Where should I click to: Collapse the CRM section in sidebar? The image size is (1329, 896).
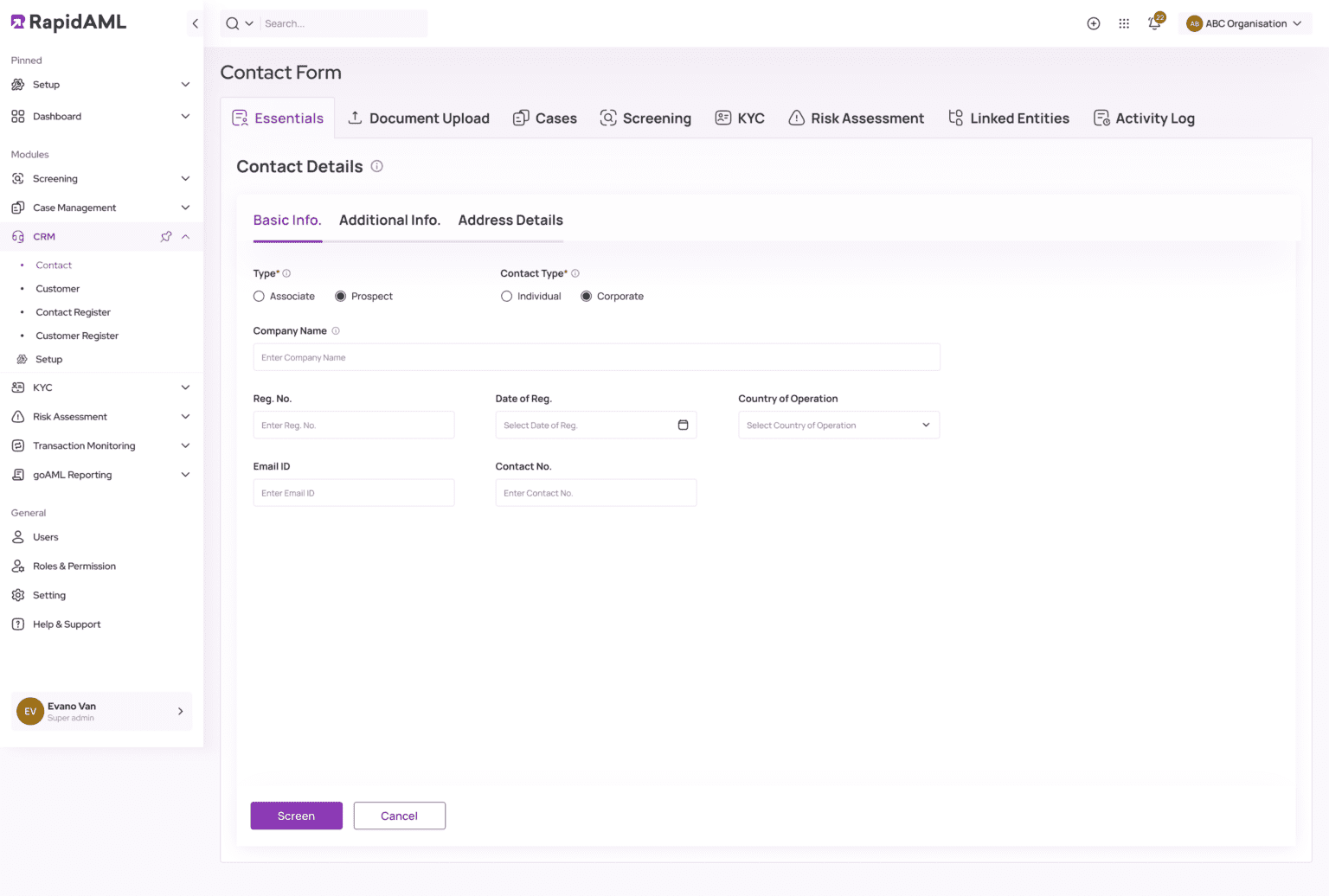tap(185, 236)
